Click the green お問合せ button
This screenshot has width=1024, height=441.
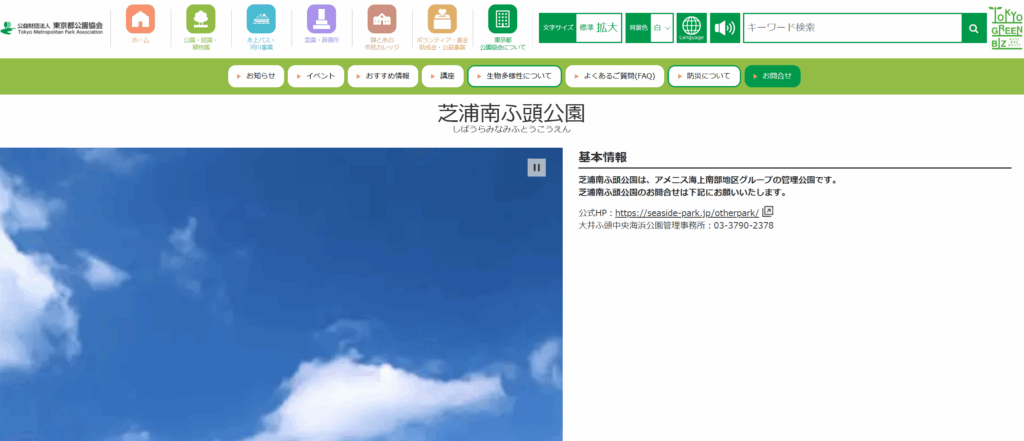pos(772,76)
